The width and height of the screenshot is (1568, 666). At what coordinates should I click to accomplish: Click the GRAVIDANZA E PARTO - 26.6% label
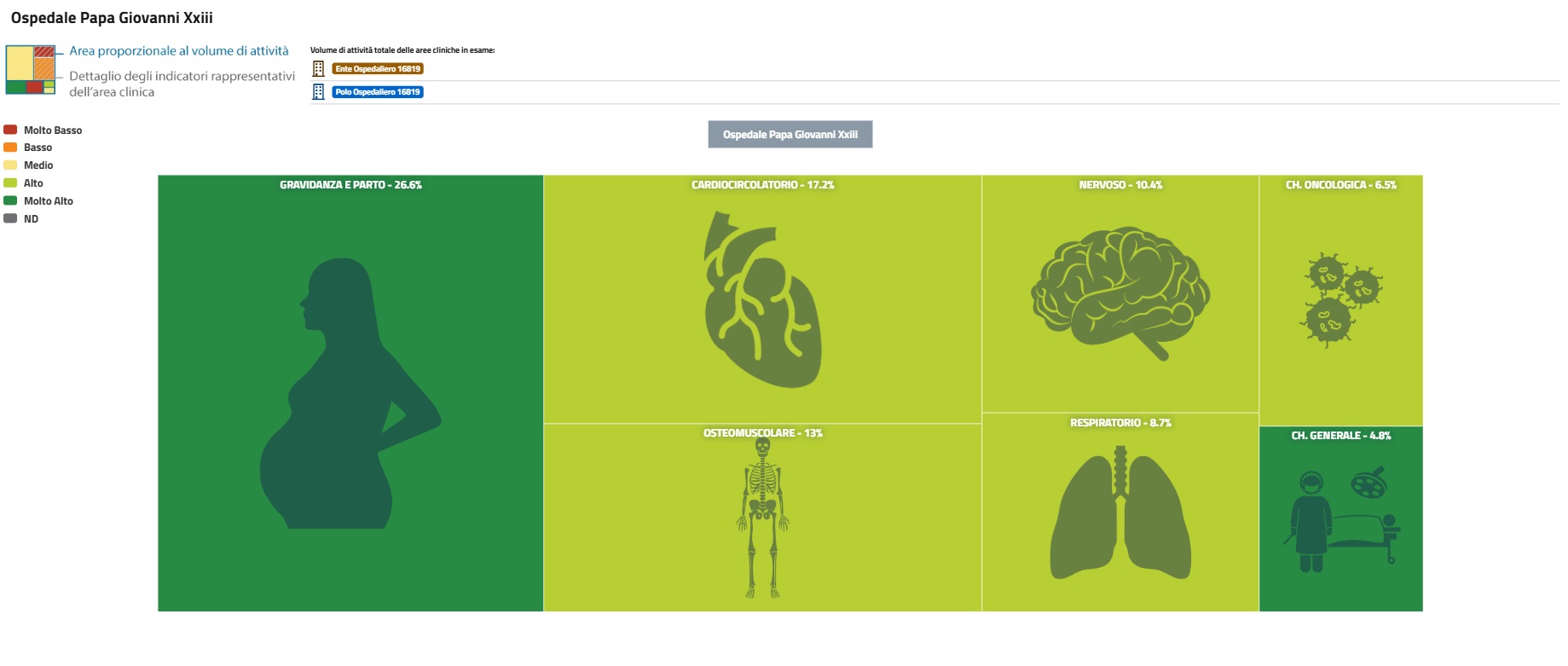coord(350,185)
